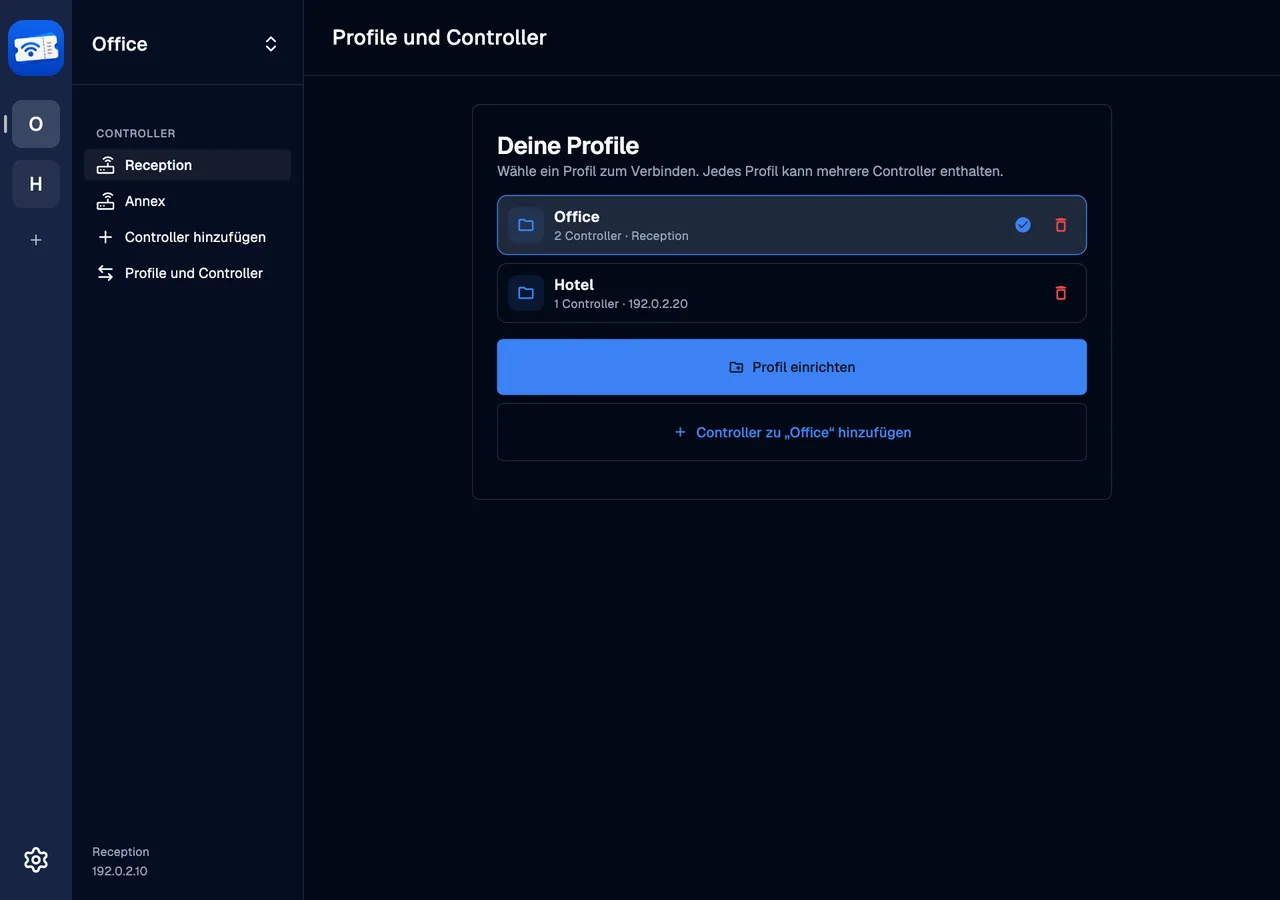Open settings via gear icon
Viewport: 1280px width, 900px height.
tap(36, 860)
